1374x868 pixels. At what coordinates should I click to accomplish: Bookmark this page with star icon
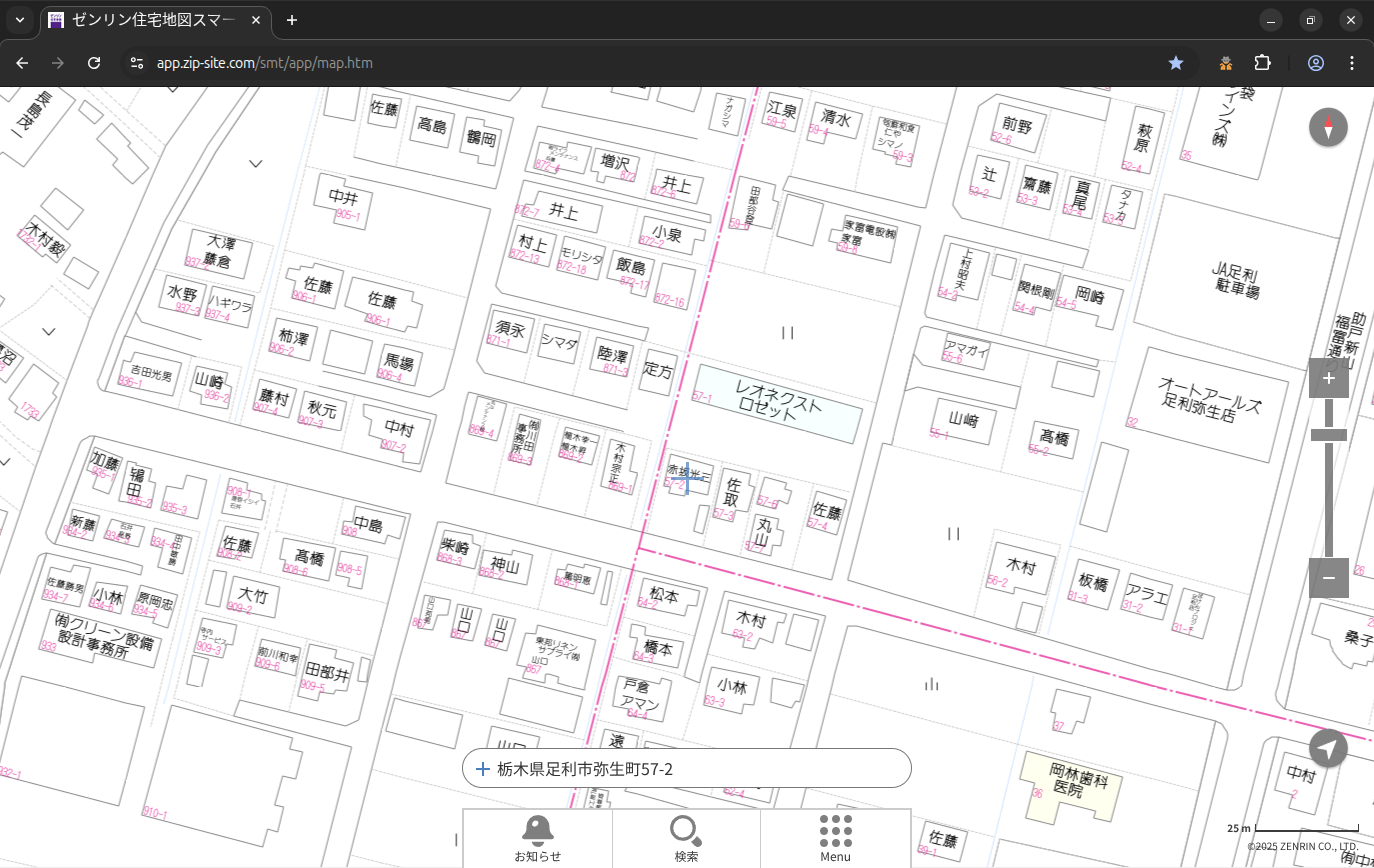pos(1176,63)
